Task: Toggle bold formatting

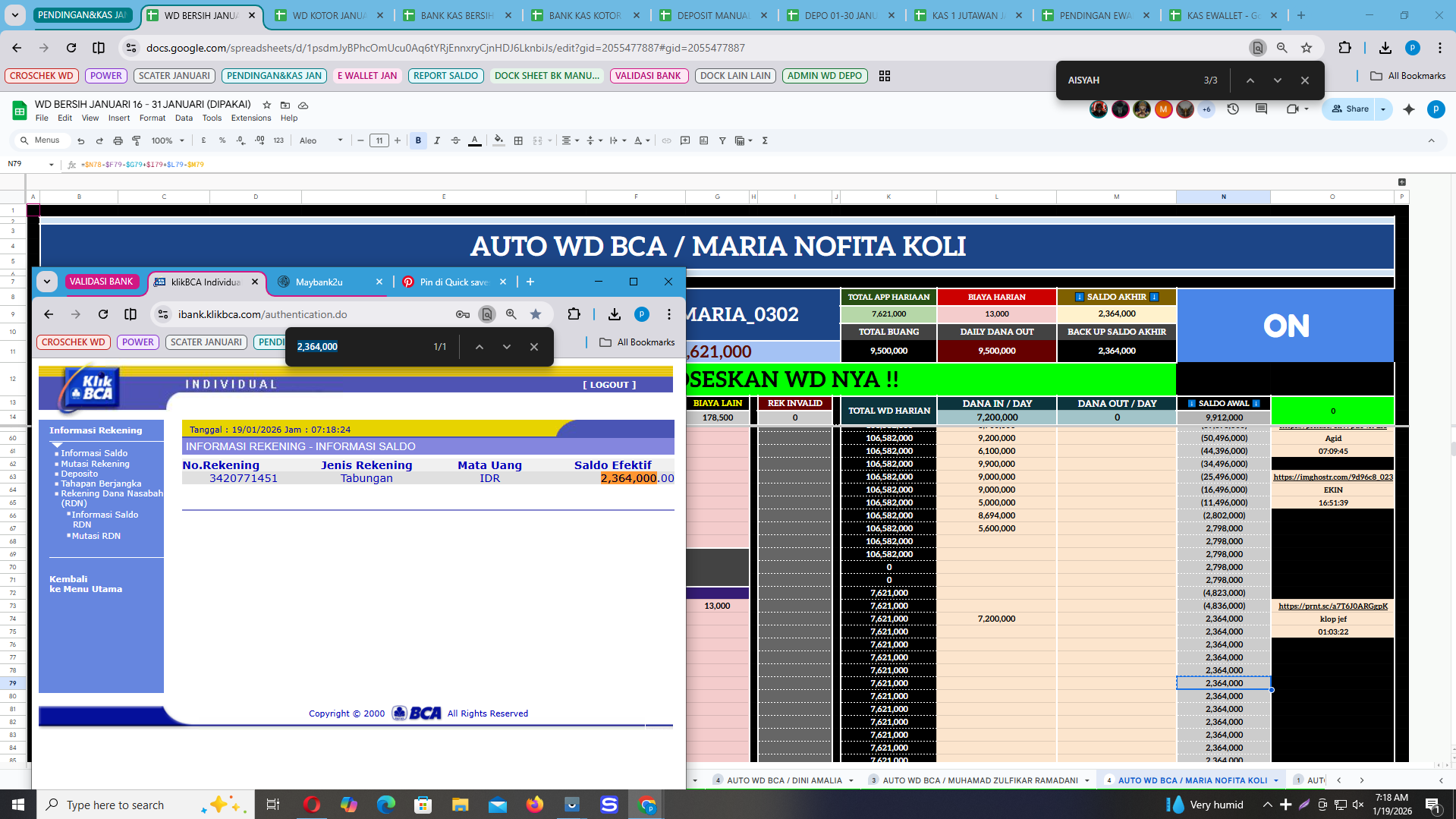Action: click(418, 140)
